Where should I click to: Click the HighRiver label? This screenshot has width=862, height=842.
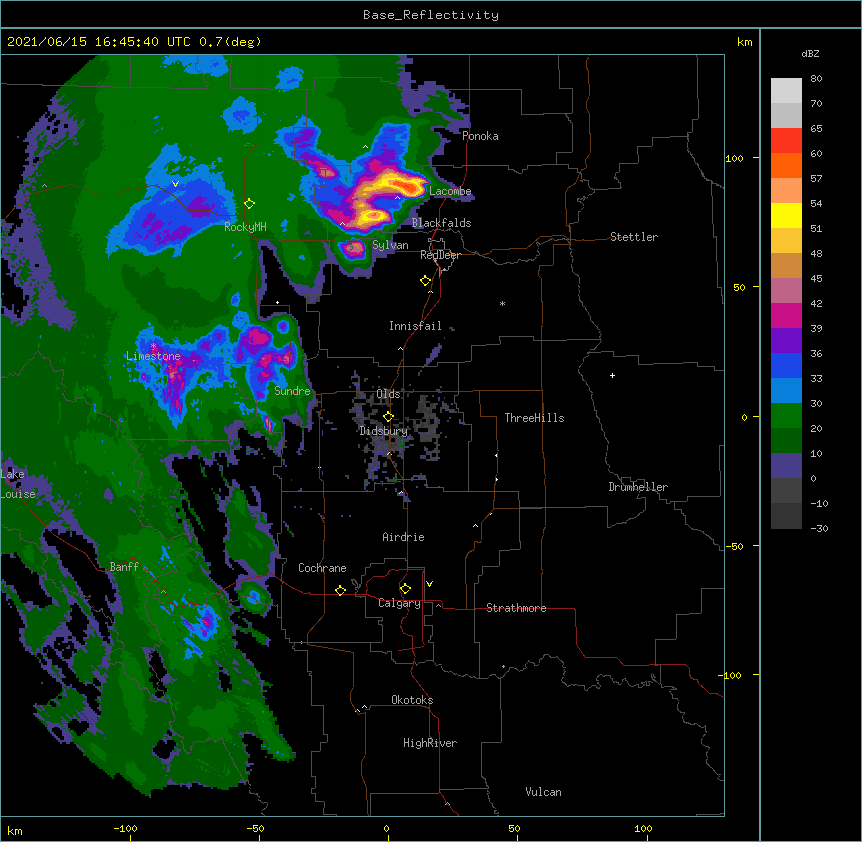click(x=430, y=743)
